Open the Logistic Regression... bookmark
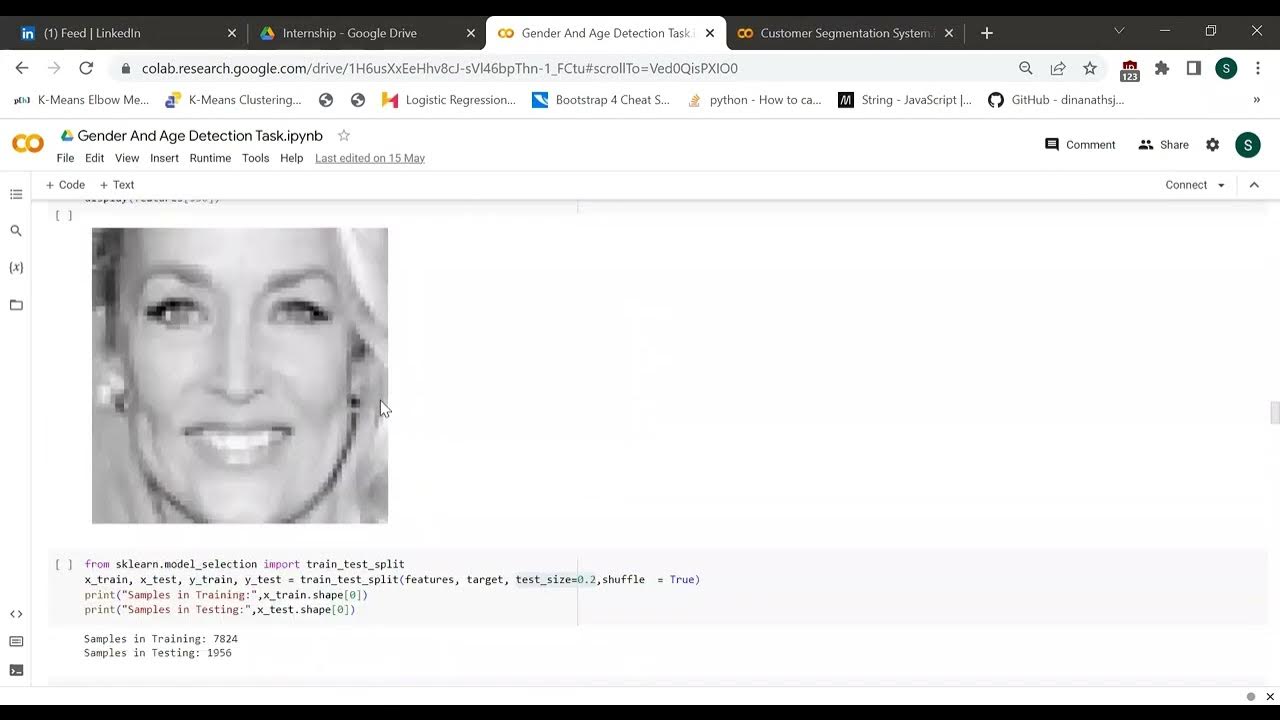This screenshot has width=1280, height=720. click(x=449, y=100)
